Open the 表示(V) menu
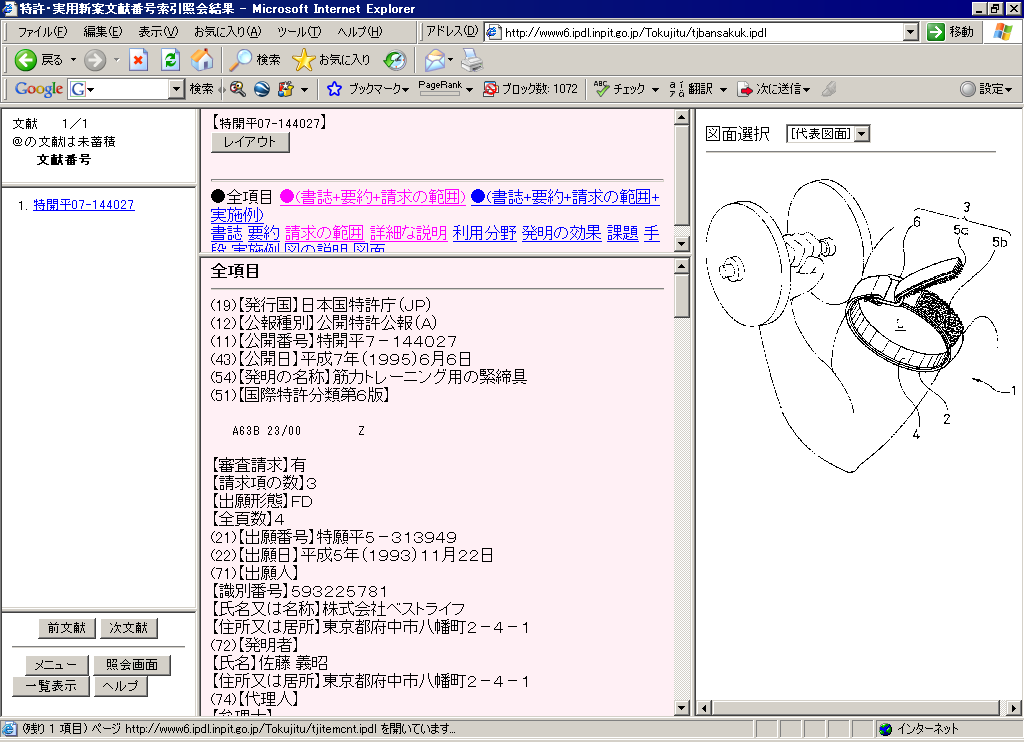 tap(158, 31)
